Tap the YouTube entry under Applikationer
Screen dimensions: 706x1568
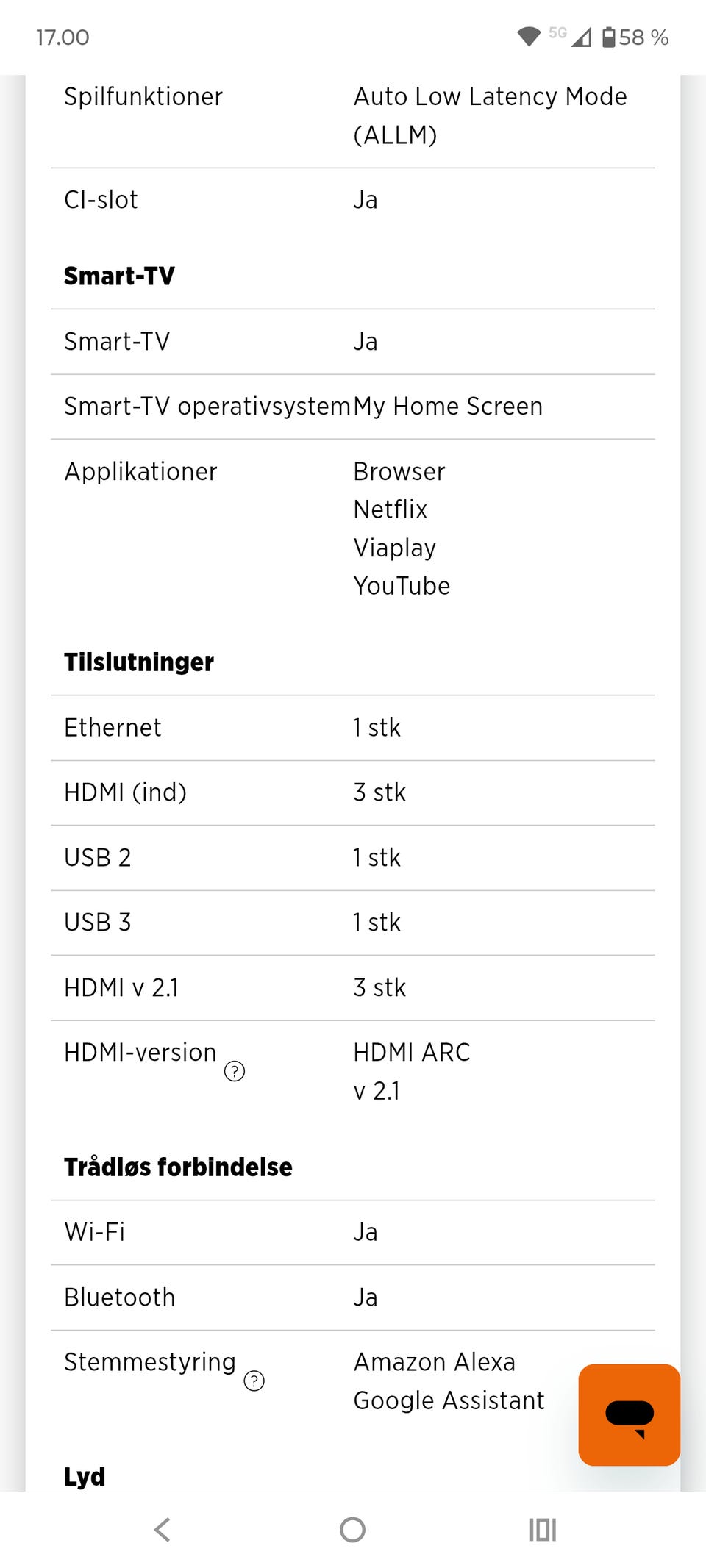402,585
